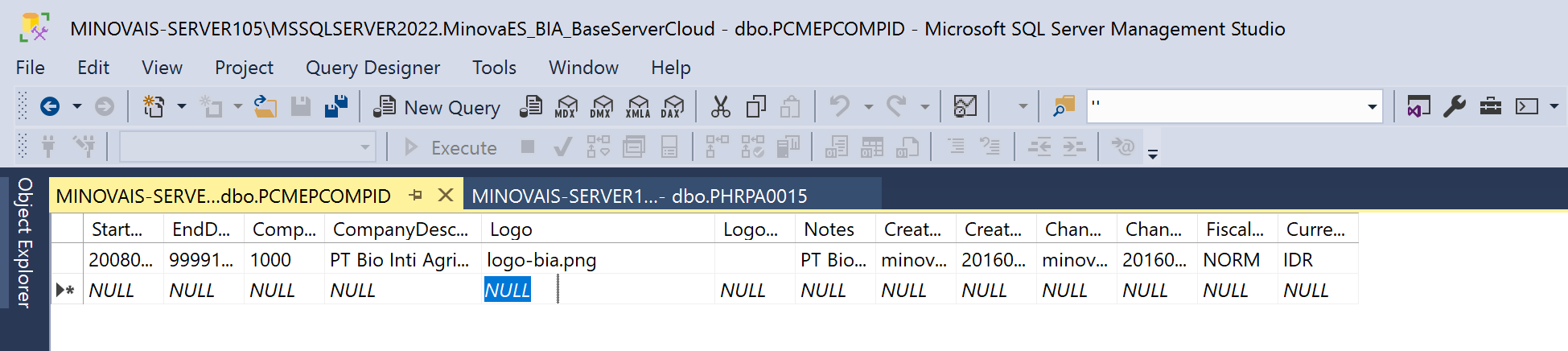Open a new DAX query
The width and height of the screenshot is (1568, 351).
pos(672,106)
